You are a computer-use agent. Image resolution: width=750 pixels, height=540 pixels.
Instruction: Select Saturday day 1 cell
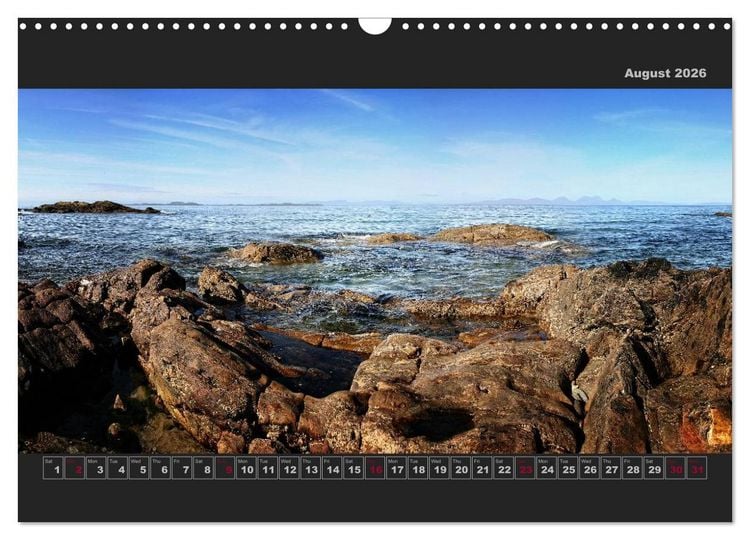53,468
